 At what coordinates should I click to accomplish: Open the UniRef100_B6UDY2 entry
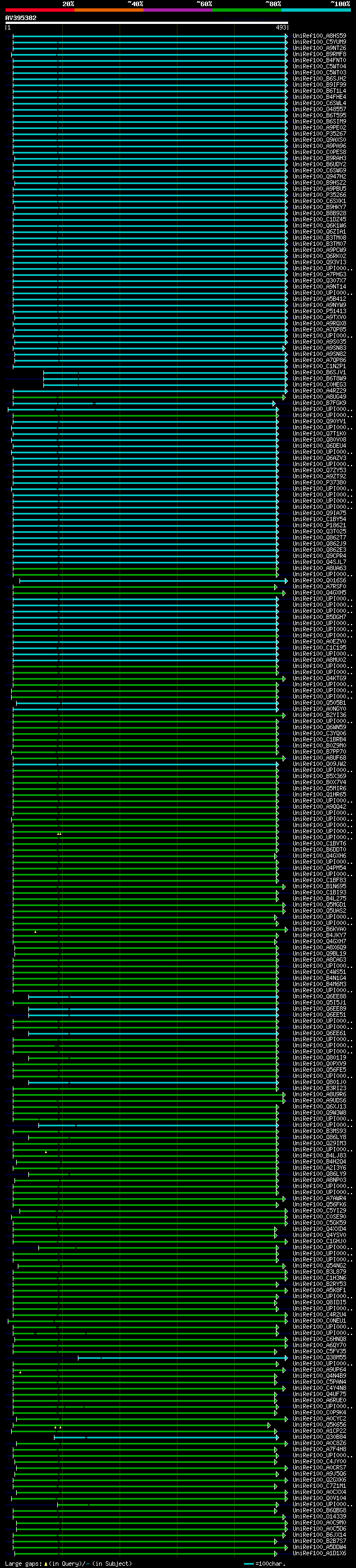(319, 164)
